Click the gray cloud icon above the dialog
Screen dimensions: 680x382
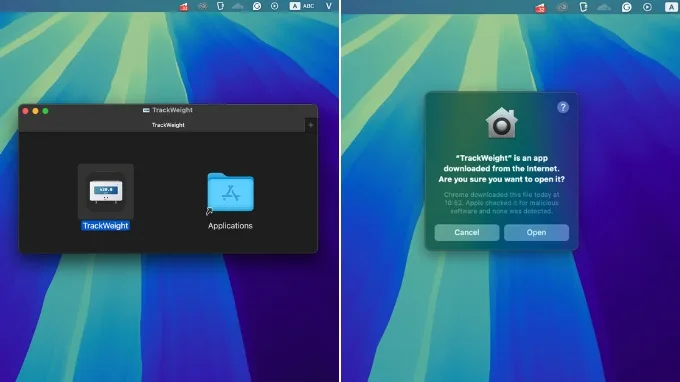pyautogui.click(x=604, y=7)
